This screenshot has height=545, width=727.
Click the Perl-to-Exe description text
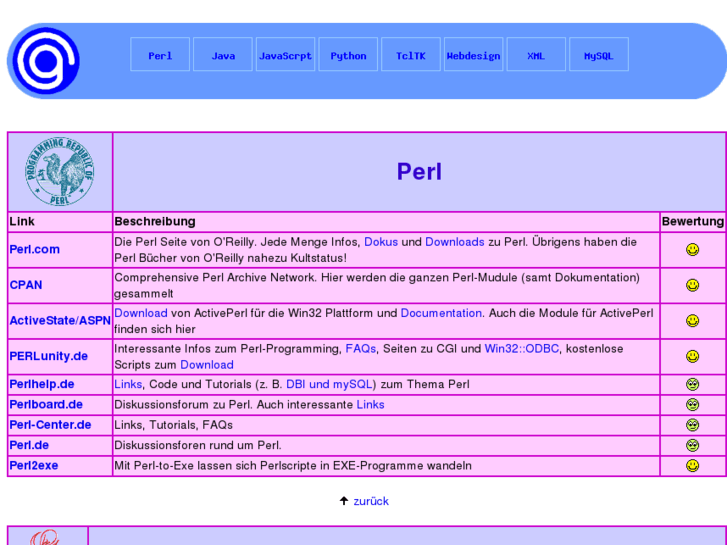coord(293,466)
